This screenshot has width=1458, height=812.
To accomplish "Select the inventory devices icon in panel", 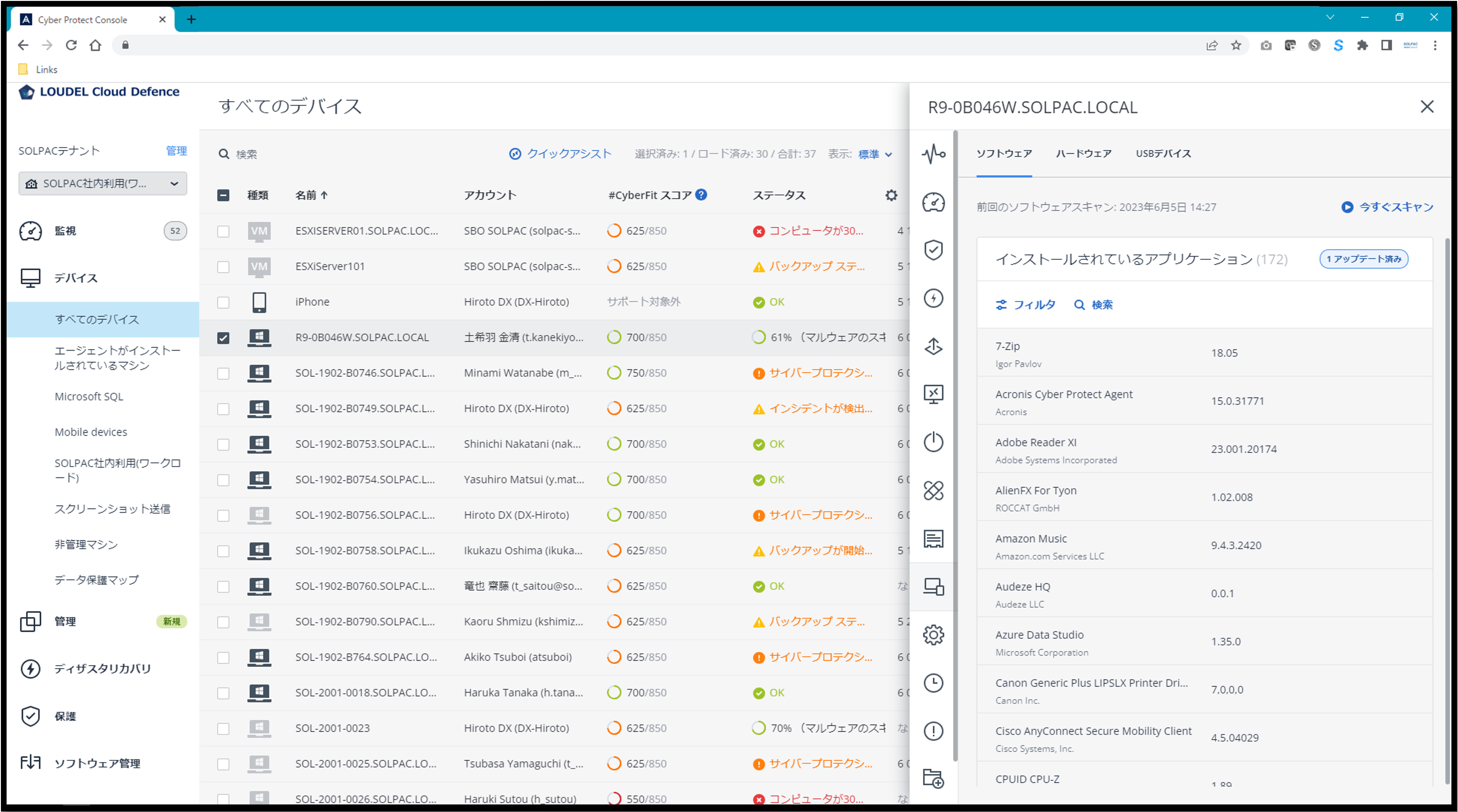I will pos(933,586).
